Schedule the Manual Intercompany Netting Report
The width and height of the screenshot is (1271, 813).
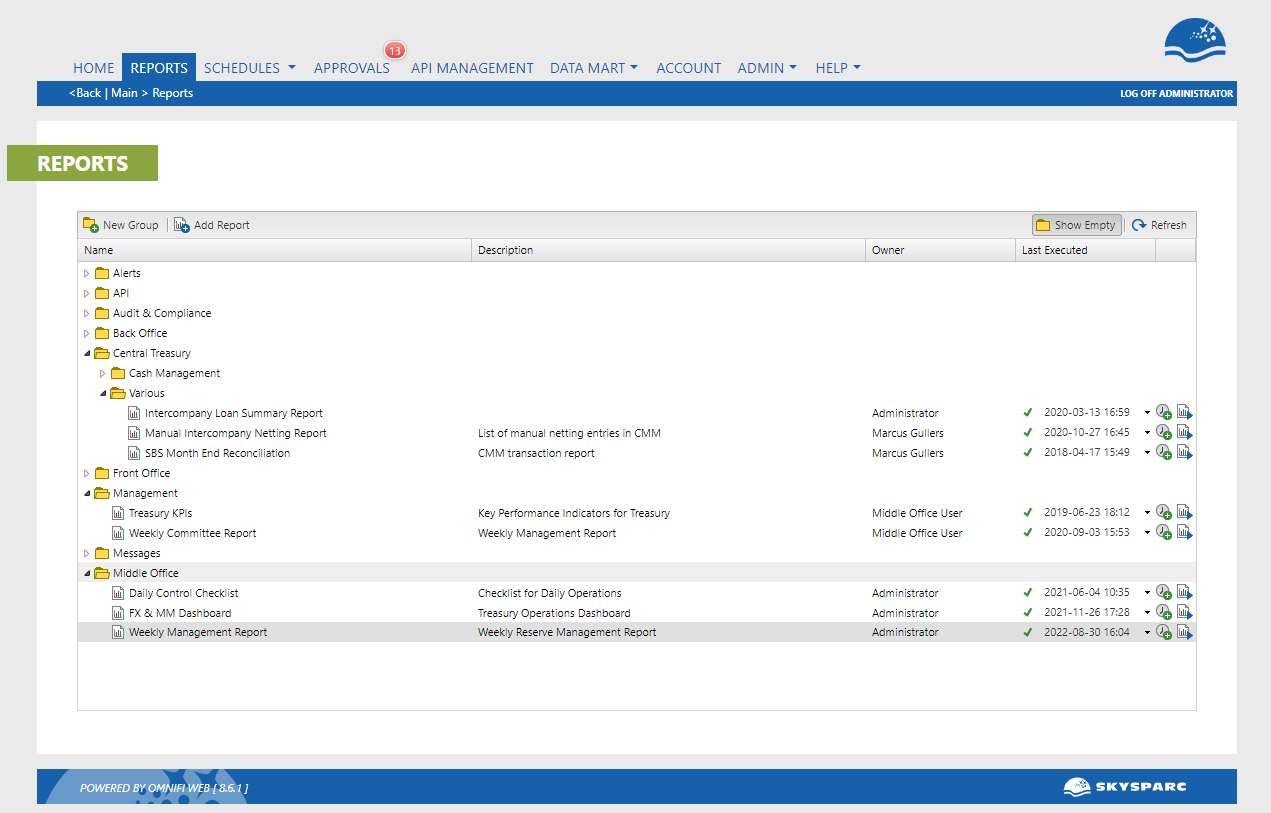click(x=1163, y=432)
